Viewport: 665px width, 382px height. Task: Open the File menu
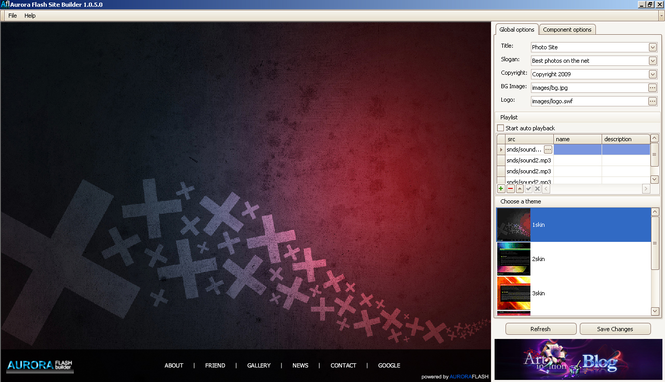[x=12, y=16]
